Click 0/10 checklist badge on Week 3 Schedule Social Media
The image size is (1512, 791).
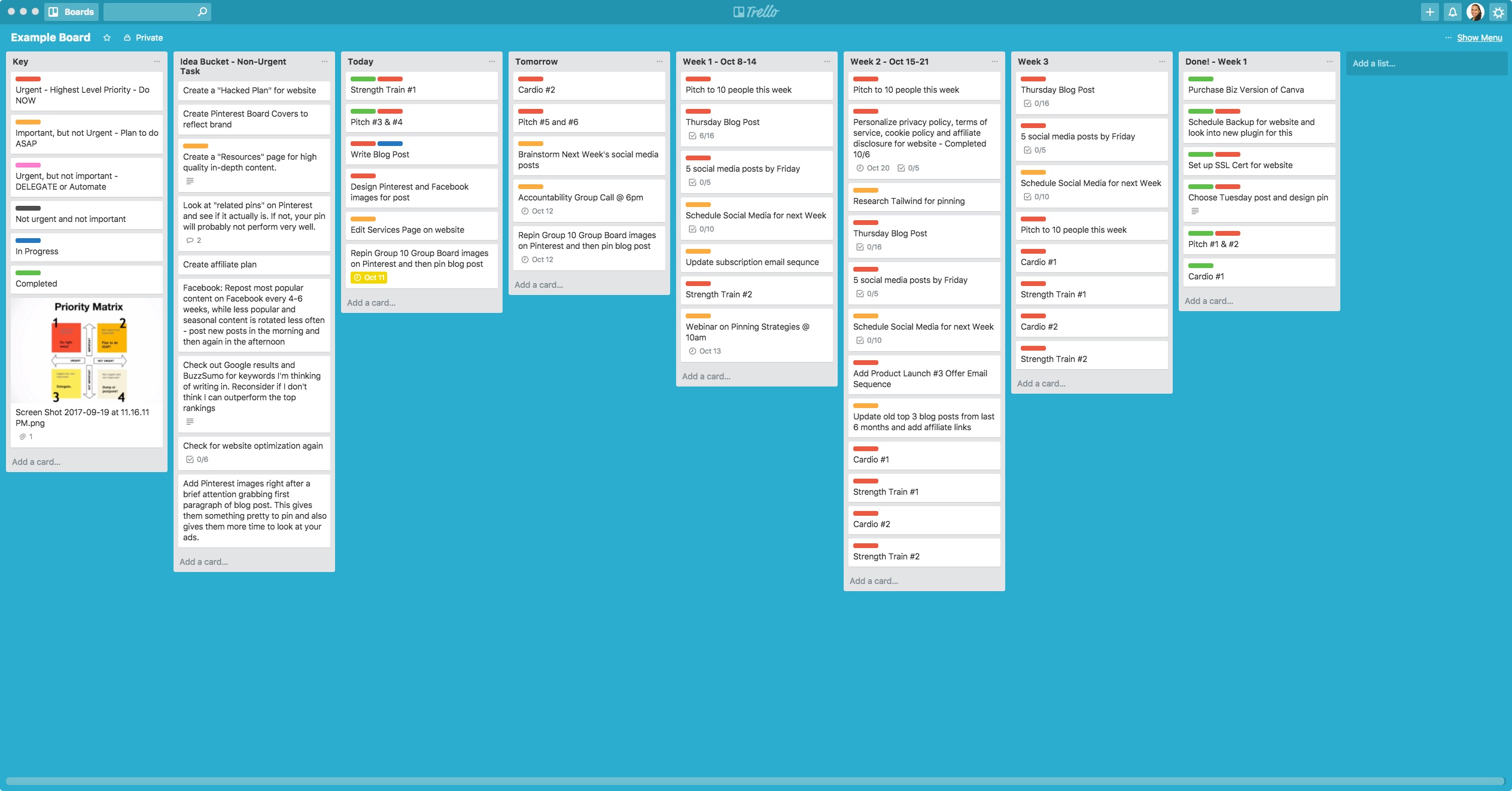click(1036, 197)
